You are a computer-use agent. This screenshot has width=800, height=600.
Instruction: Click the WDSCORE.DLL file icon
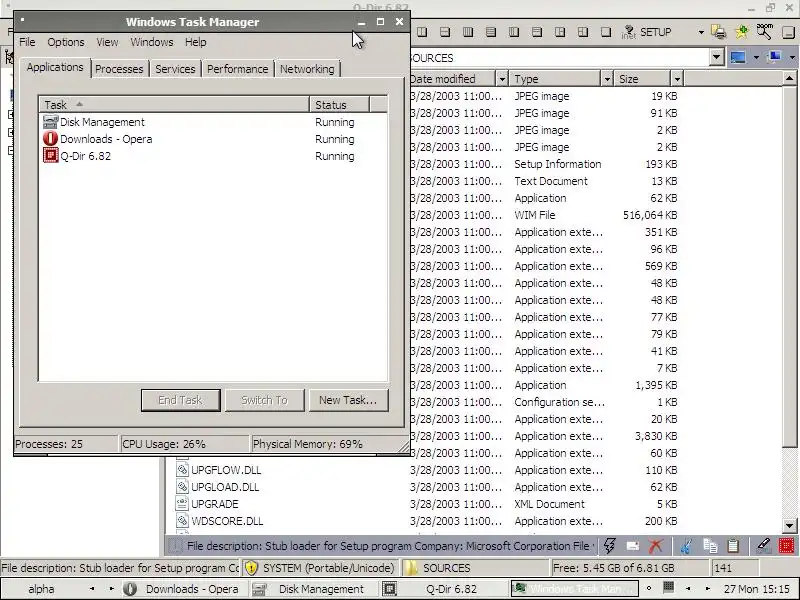[x=182, y=520]
